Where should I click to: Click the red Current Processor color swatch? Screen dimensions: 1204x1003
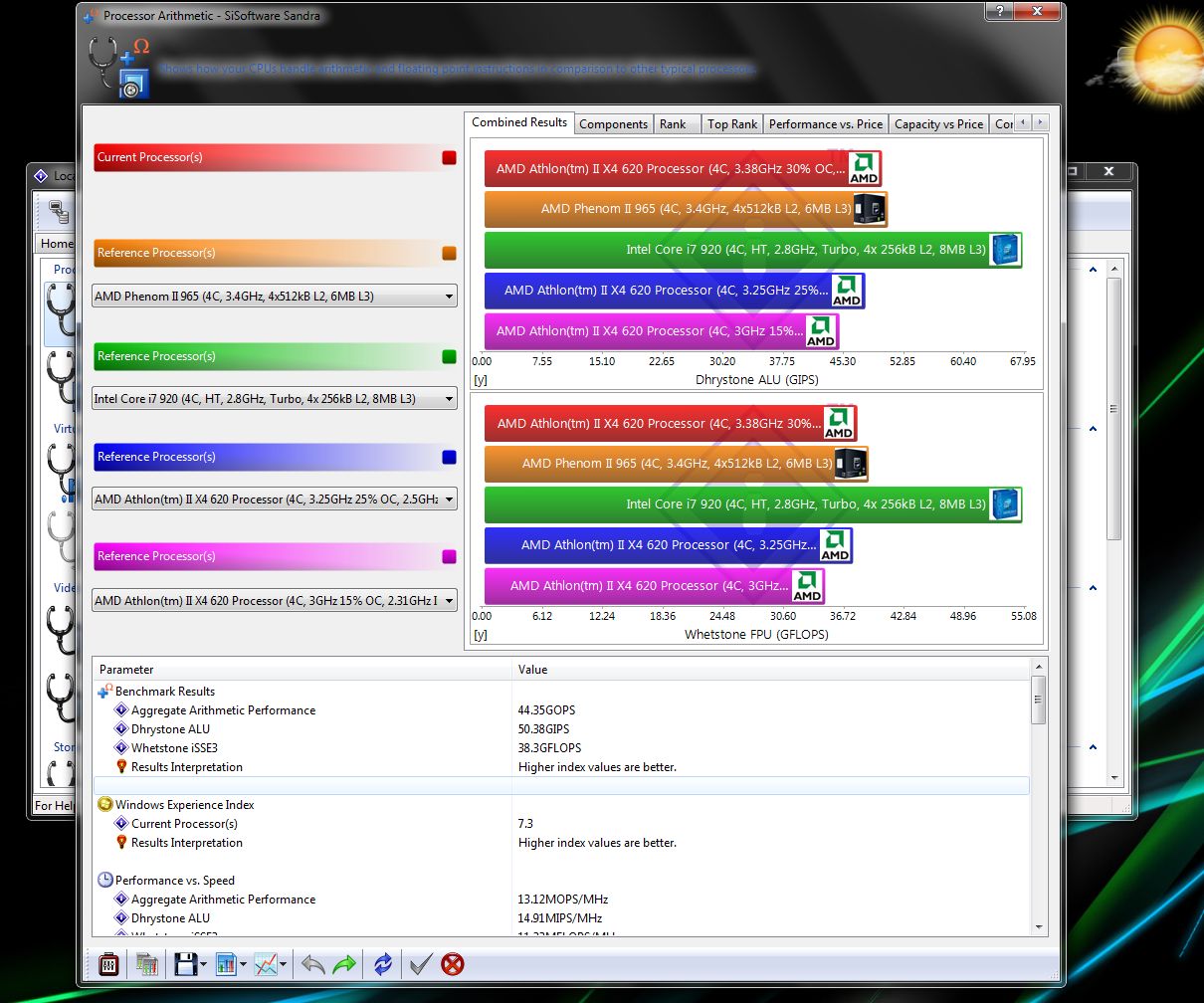coord(449,157)
